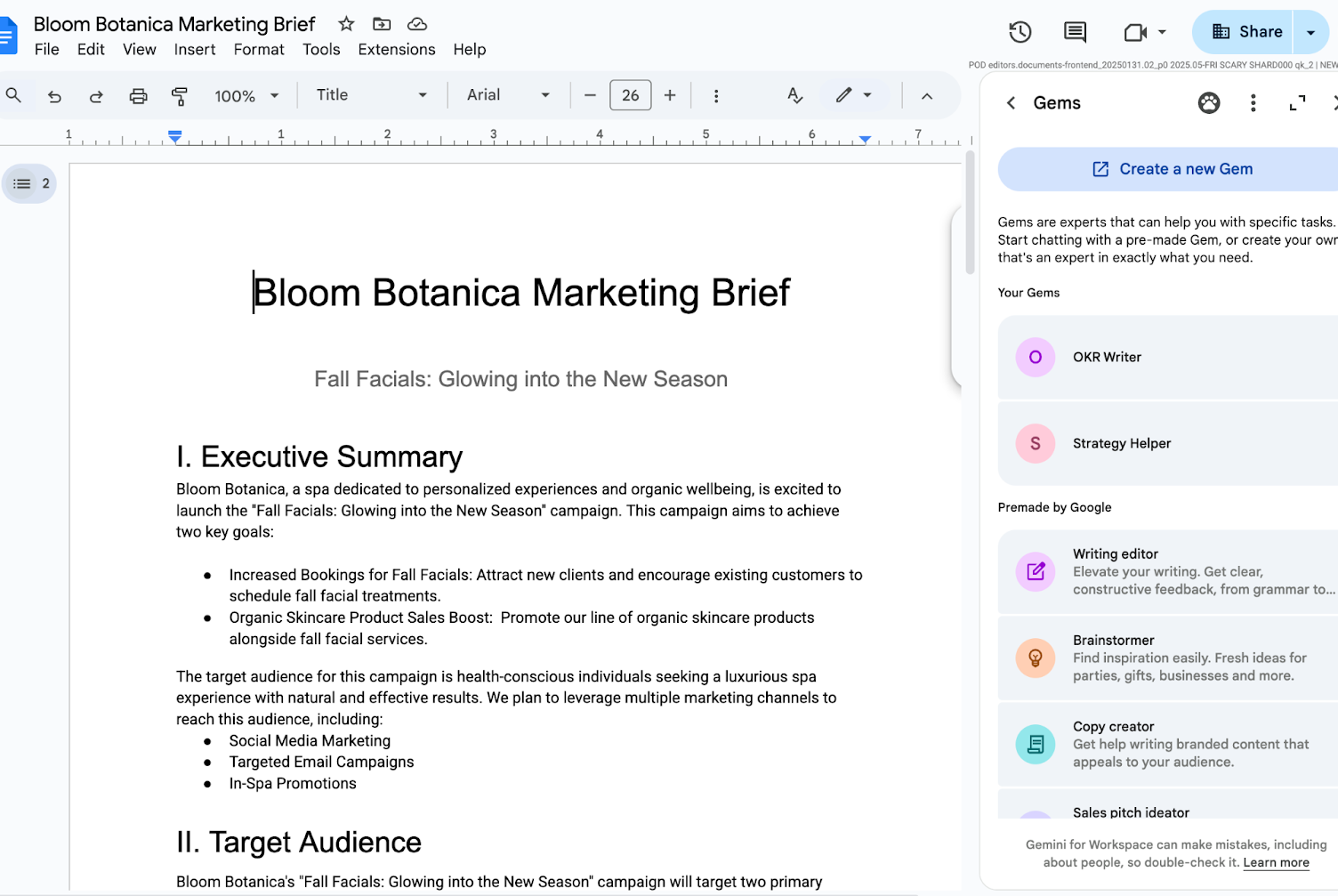Screen dimensions: 1338x896
Task: Open the Gems overflow menu
Action: [x=1253, y=102]
